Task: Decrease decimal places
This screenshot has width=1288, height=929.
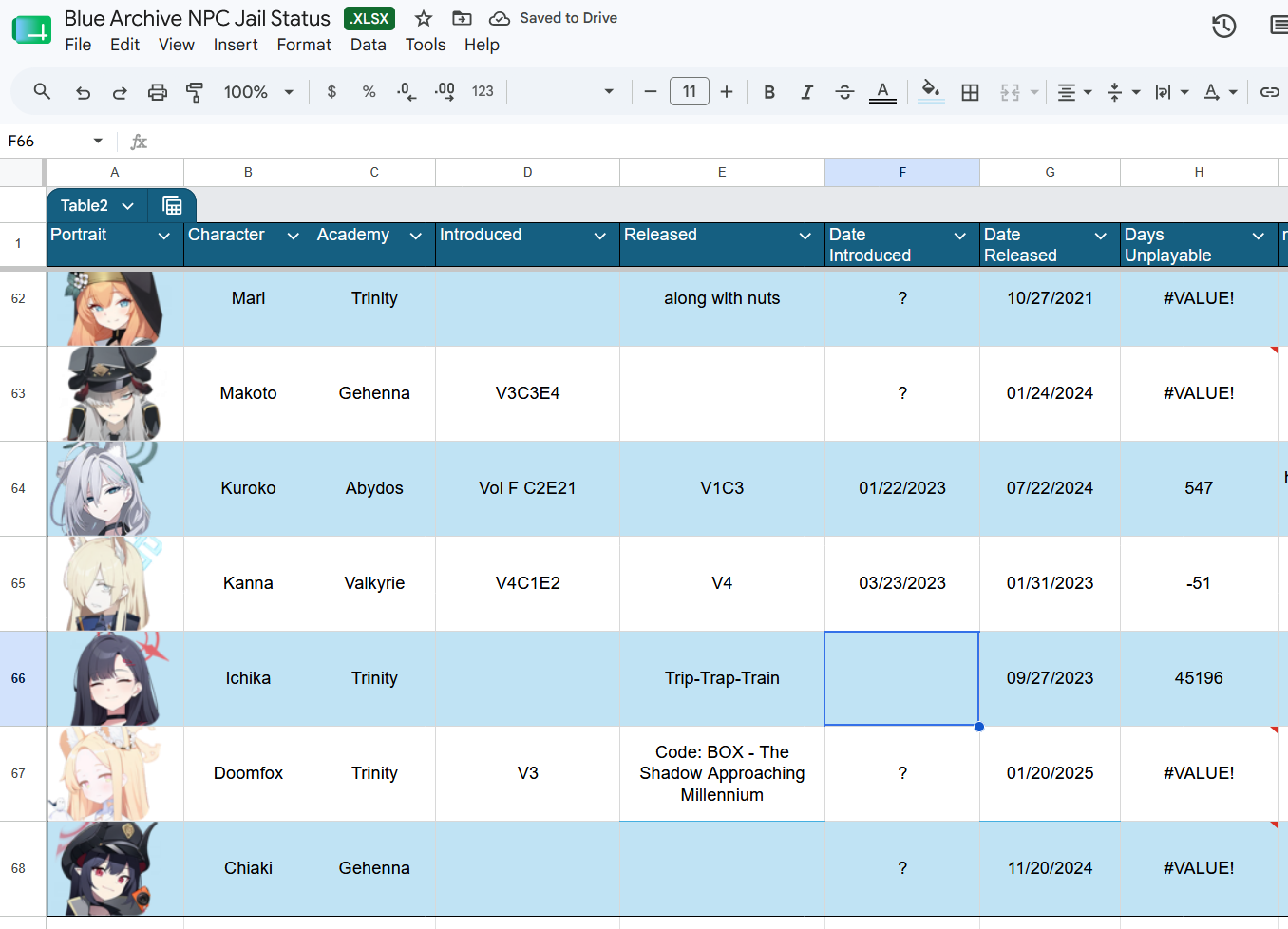Action: tap(407, 92)
